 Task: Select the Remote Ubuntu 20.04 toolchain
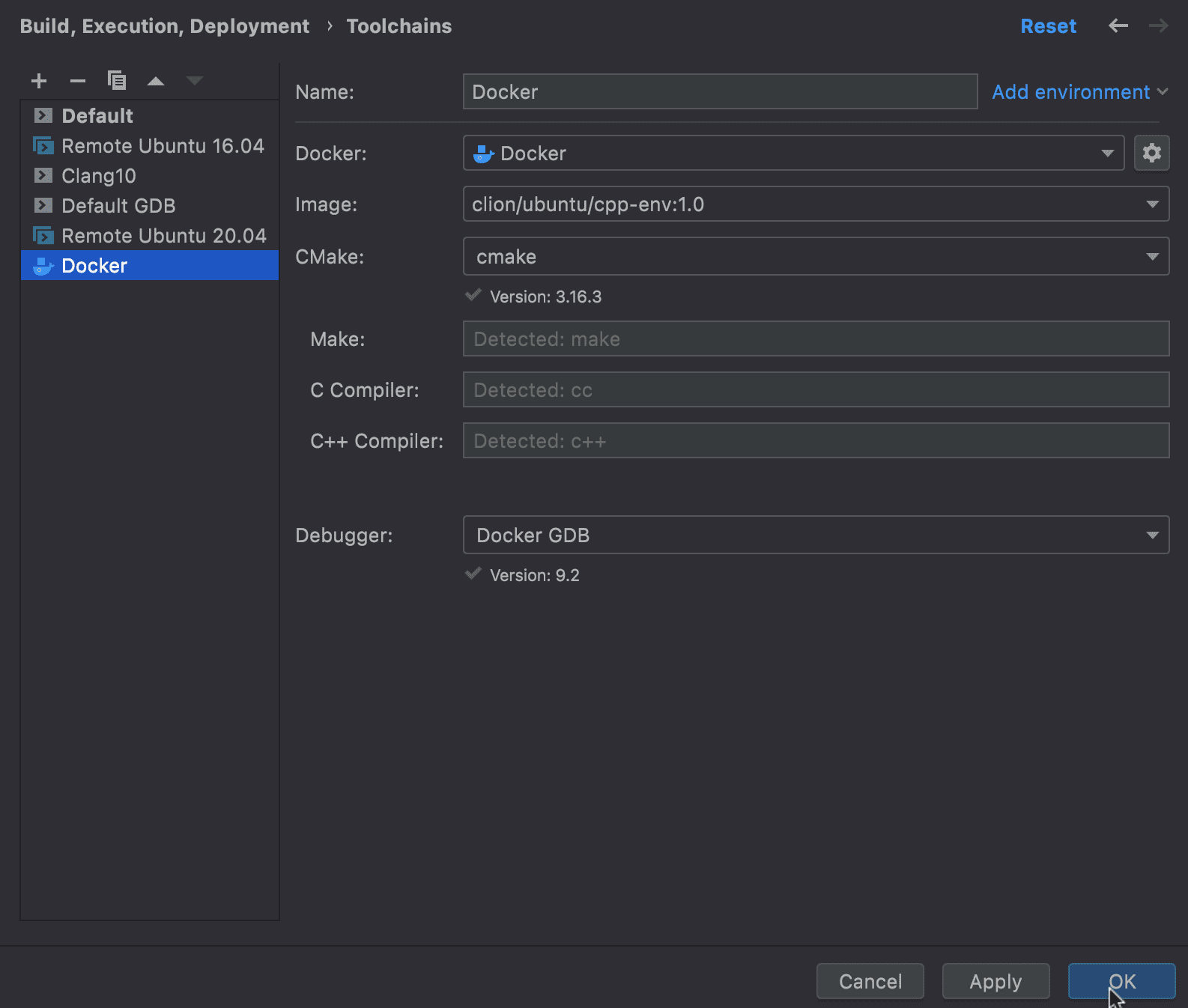[x=150, y=236]
